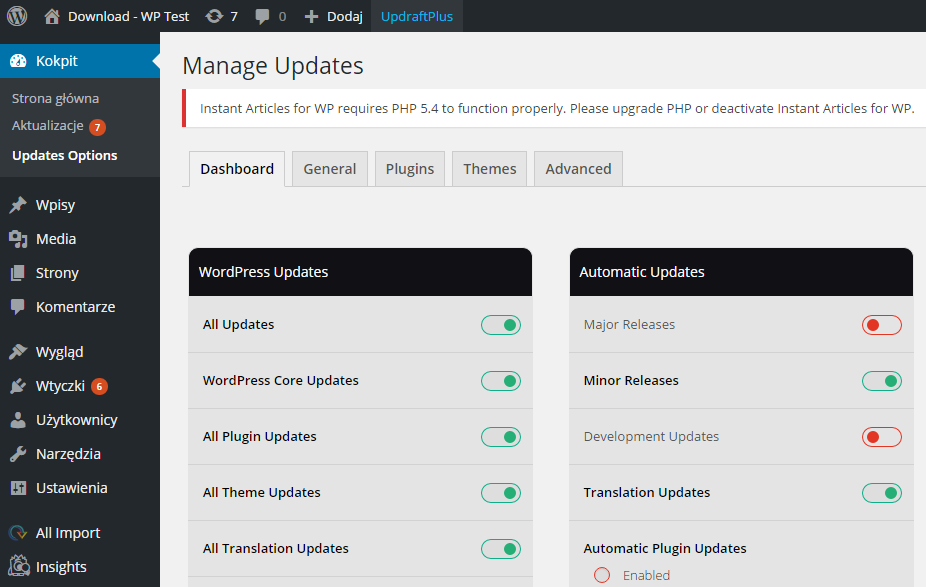Open the comments bubble icon in admin bar

(262, 17)
